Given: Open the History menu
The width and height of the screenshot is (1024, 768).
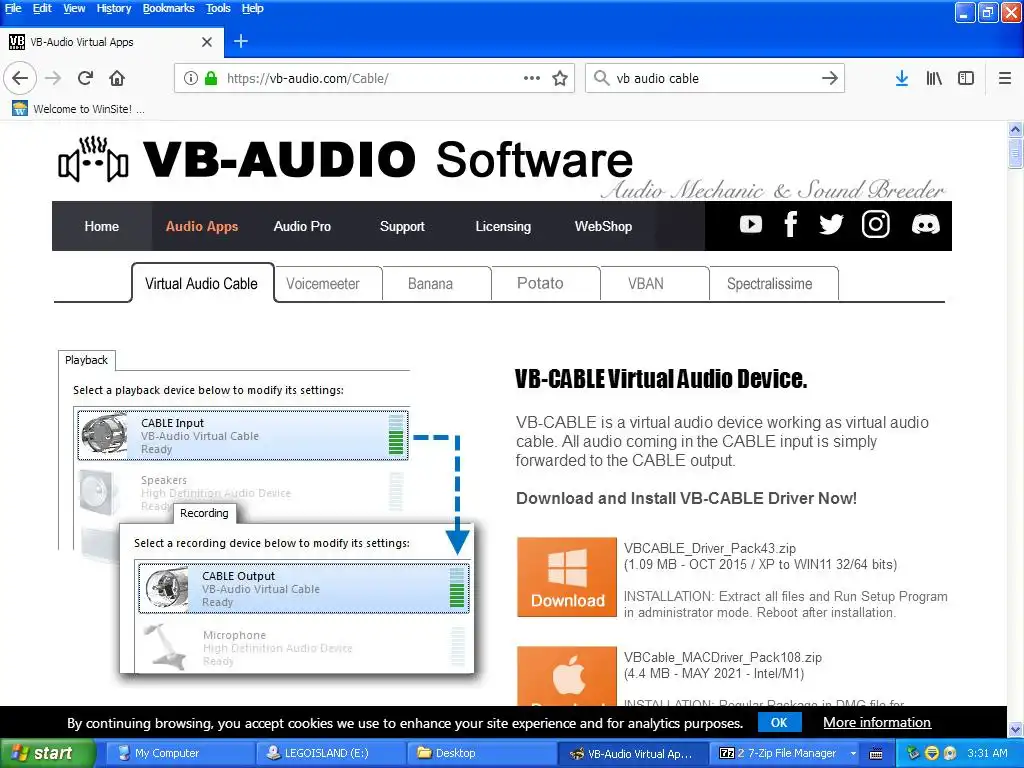Looking at the screenshot, I should [x=114, y=8].
